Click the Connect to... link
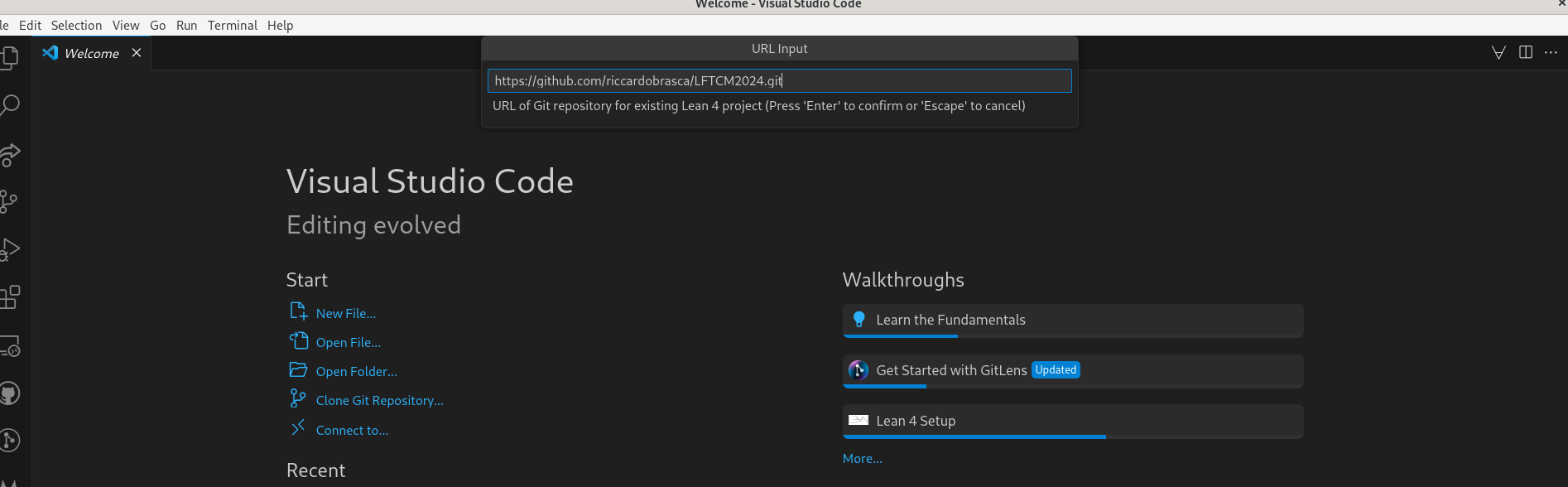1568x487 pixels. [352, 430]
